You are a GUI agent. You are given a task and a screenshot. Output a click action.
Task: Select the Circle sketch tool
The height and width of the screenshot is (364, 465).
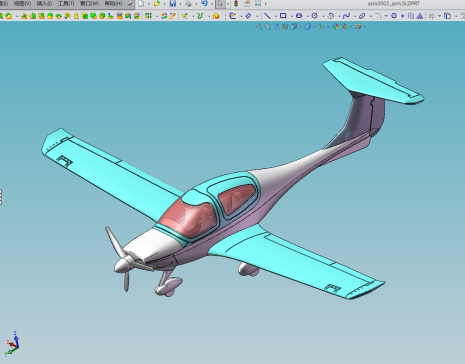[315, 16]
